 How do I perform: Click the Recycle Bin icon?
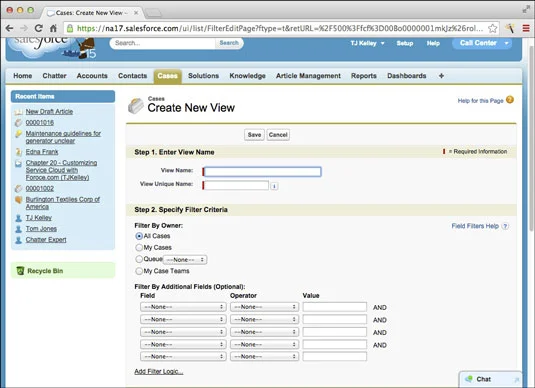[x=20, y=271]
